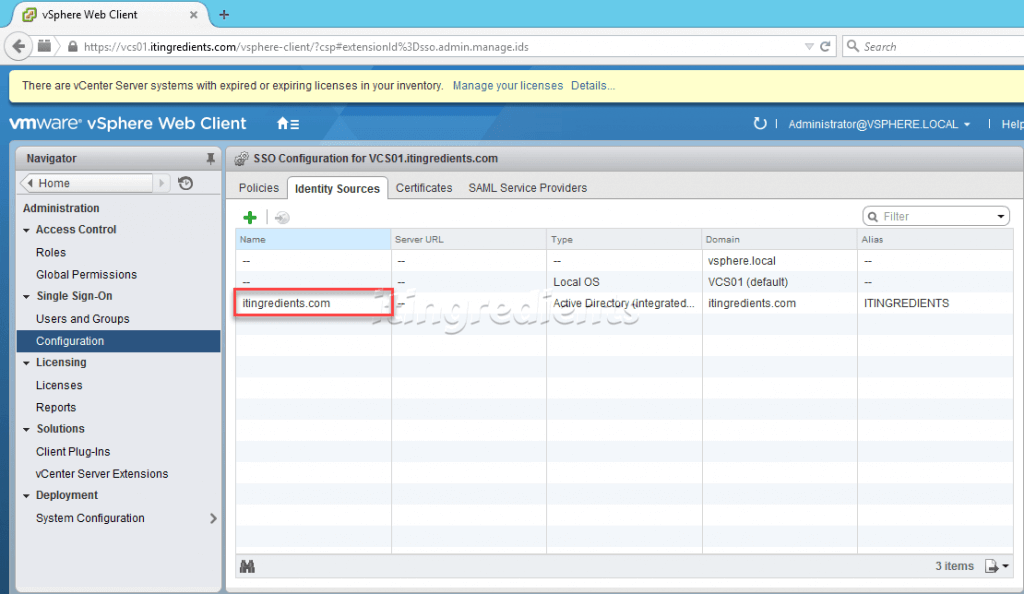Collapse the Single Sign-On sidebar section
This screenshot has height=594, width=1024.
tap(28, 296)
